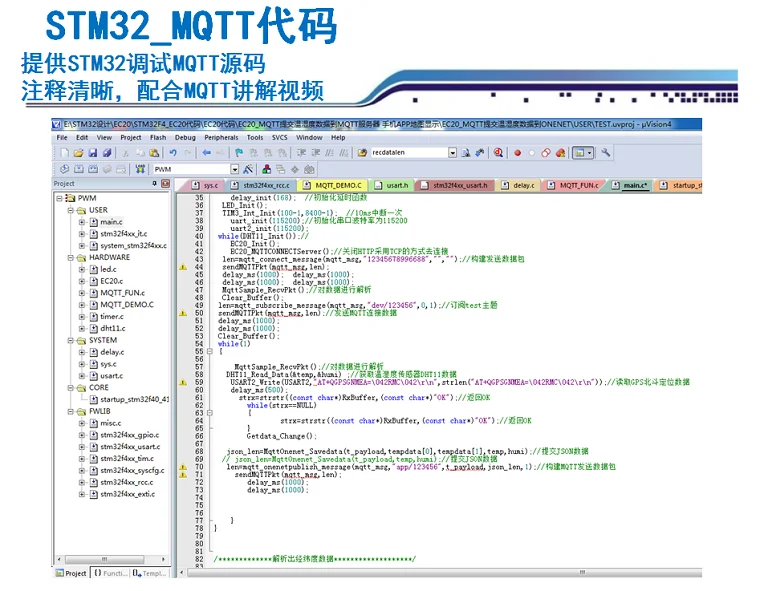Start the debug session magnifier icon
760x591 pixels.
(498, 153)
